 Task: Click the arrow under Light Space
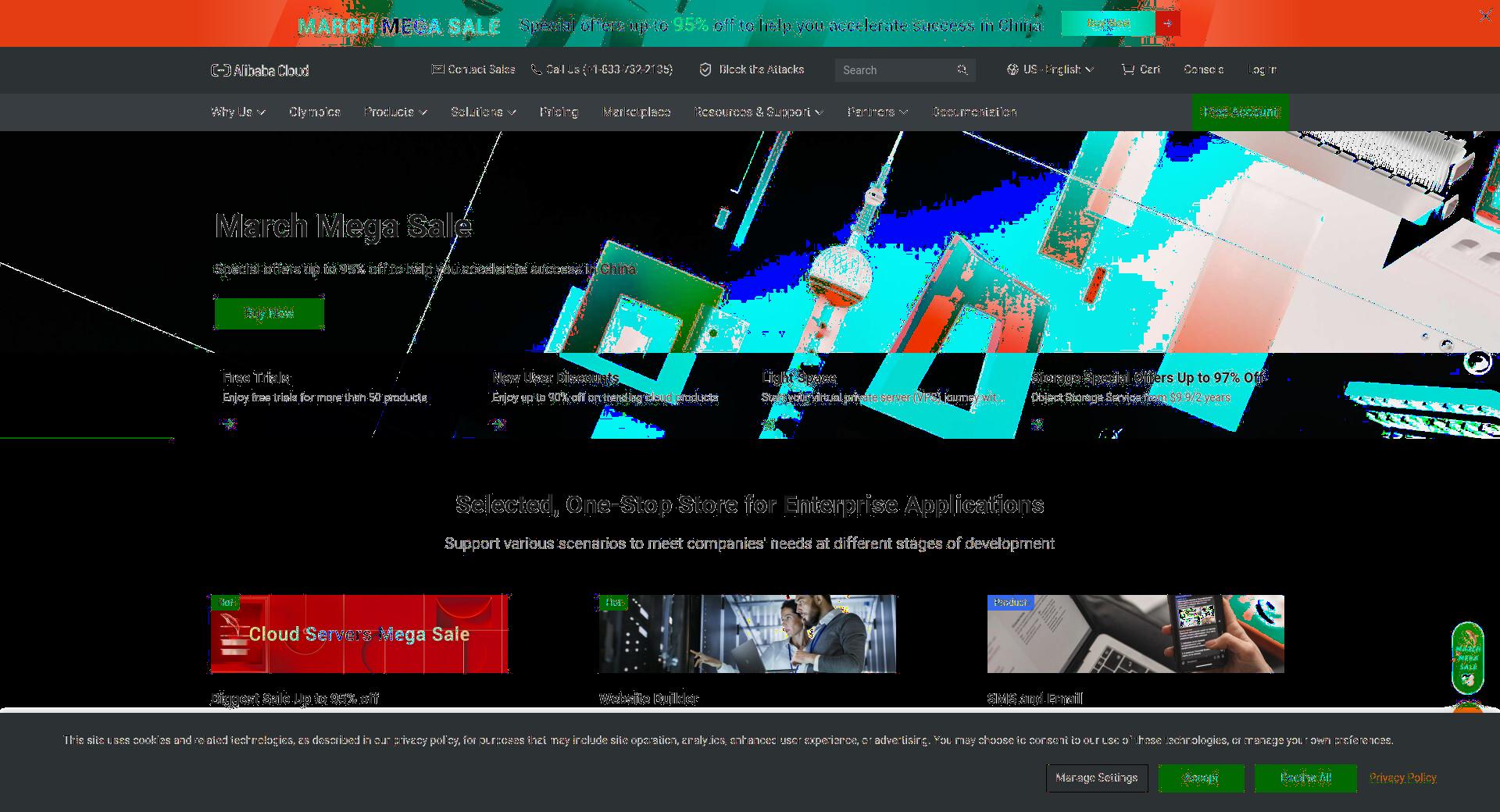[768, 424]
